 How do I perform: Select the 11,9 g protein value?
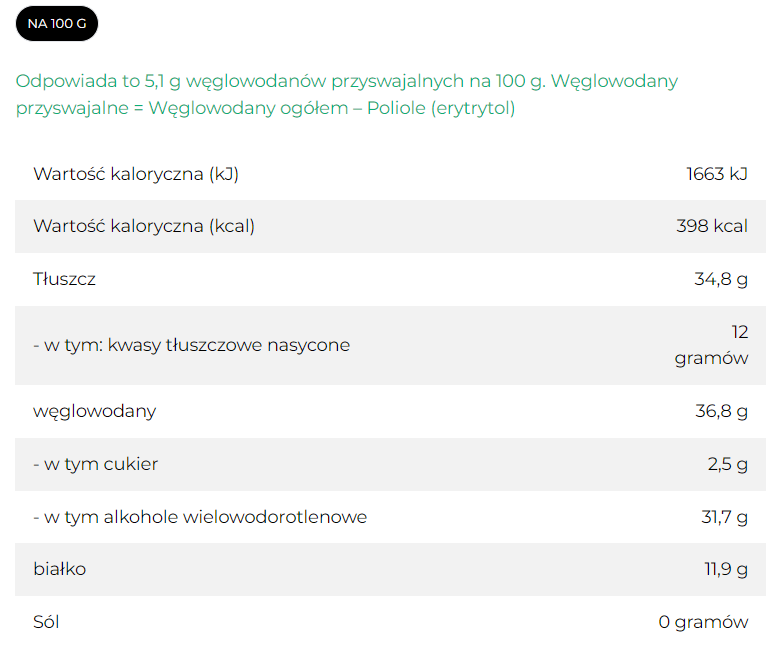click(725, 569)
